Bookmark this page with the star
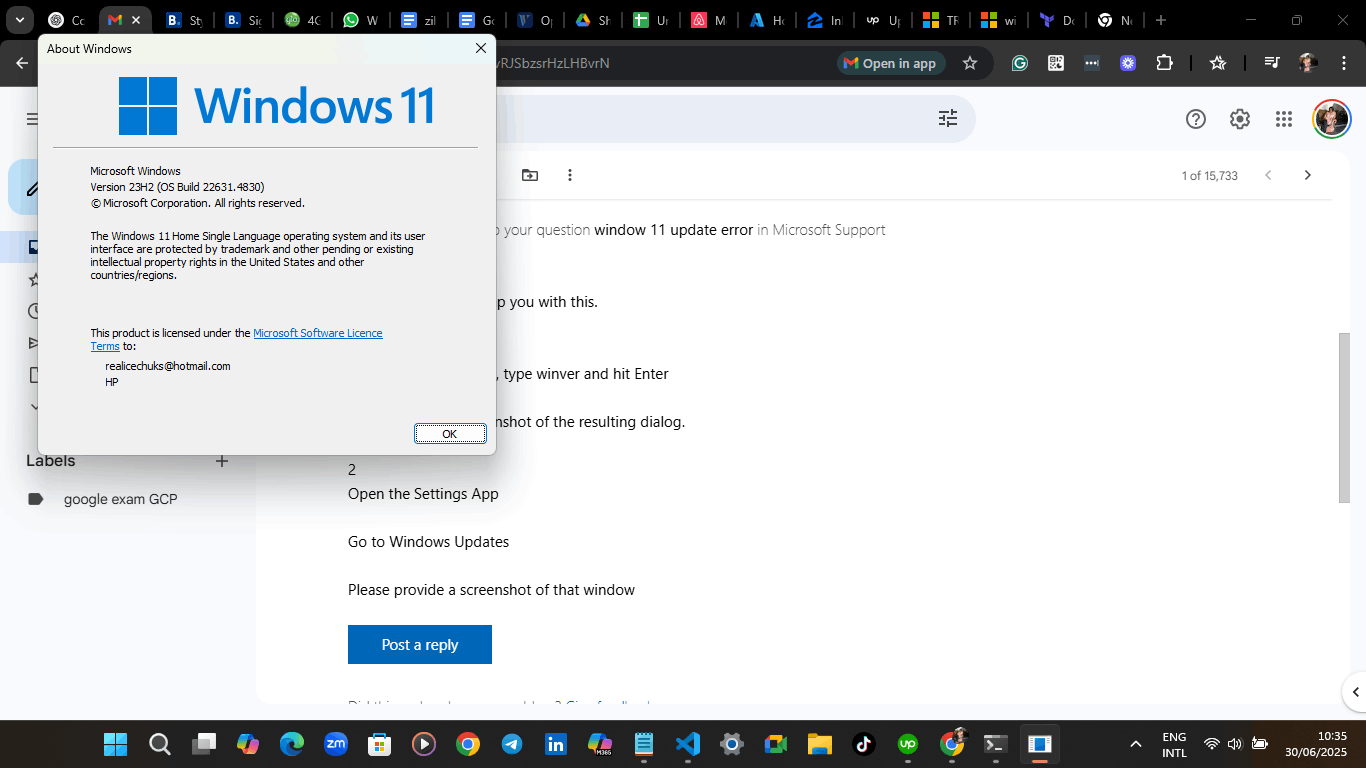 click(969, 63)
